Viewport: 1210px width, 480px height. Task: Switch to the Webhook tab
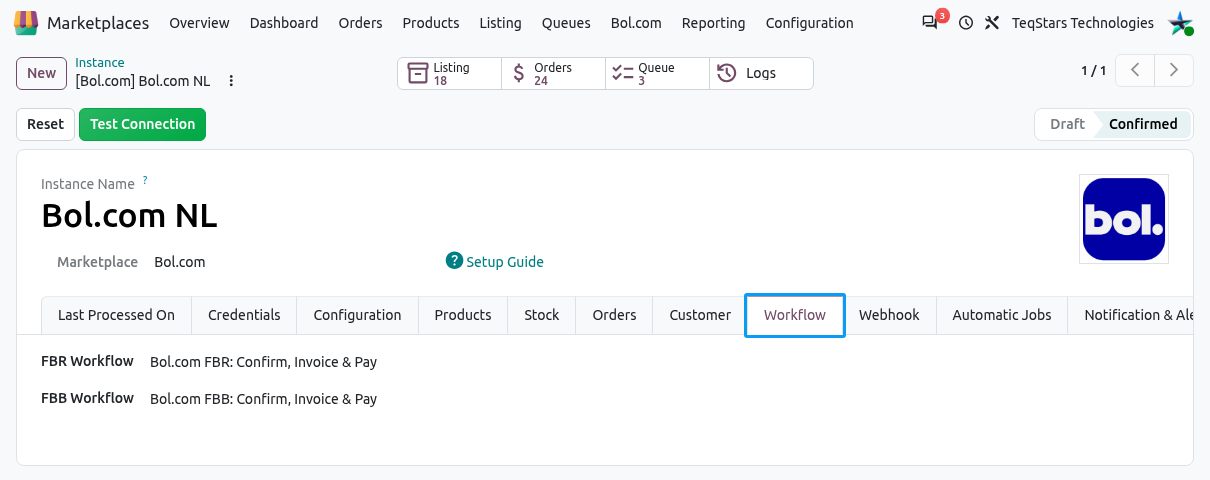889,315
